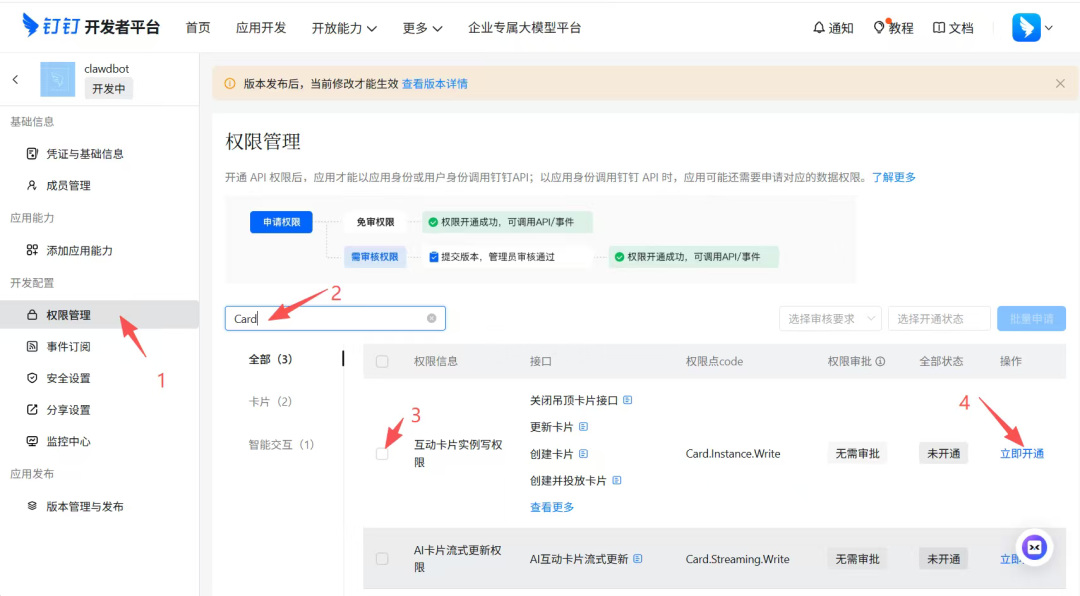Open doc icon beside 更新卡片
This screenshot has width=1080, height=596.
click(583, 427)
